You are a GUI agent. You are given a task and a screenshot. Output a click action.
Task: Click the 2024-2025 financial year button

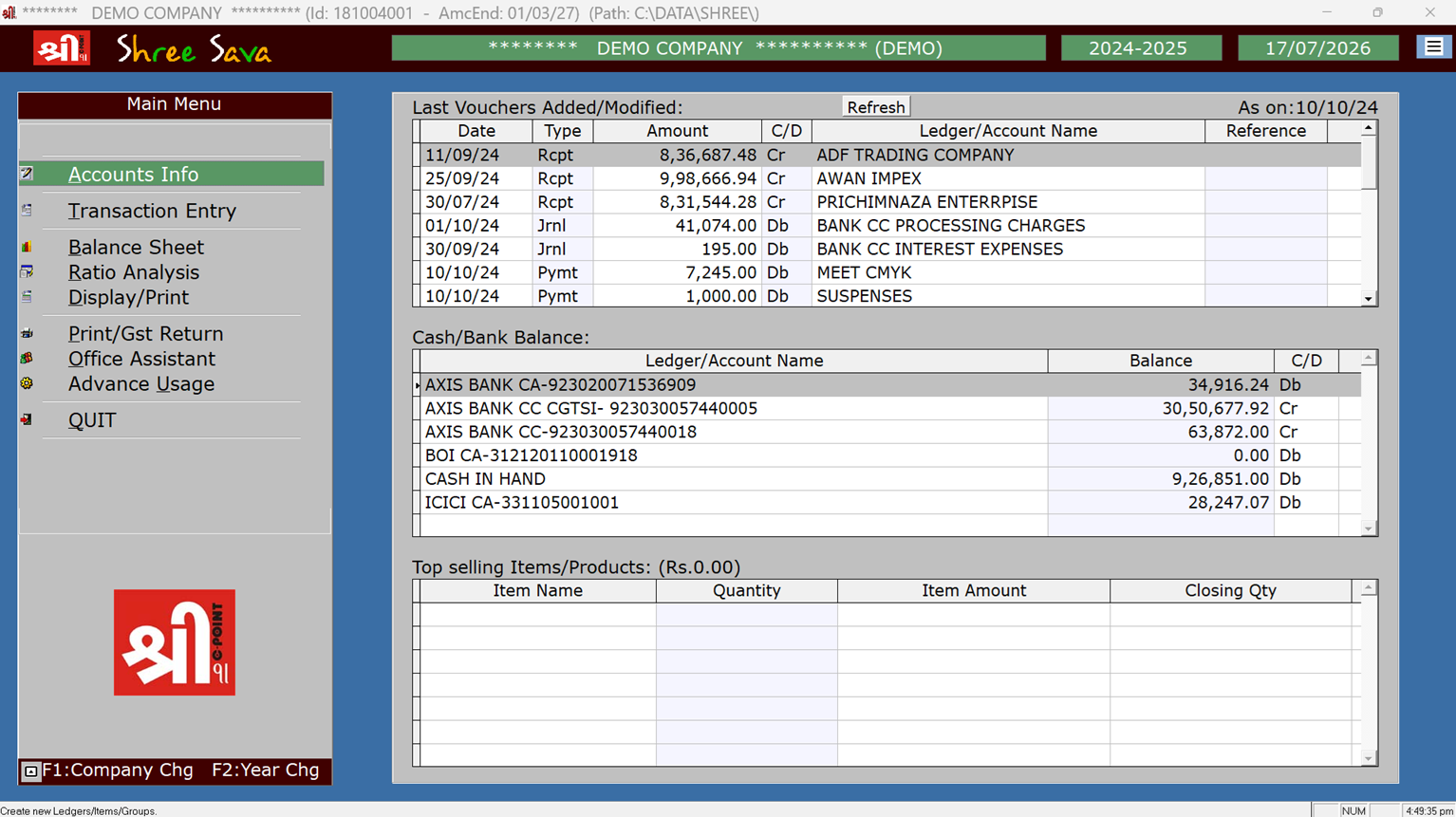point(1141,47)
